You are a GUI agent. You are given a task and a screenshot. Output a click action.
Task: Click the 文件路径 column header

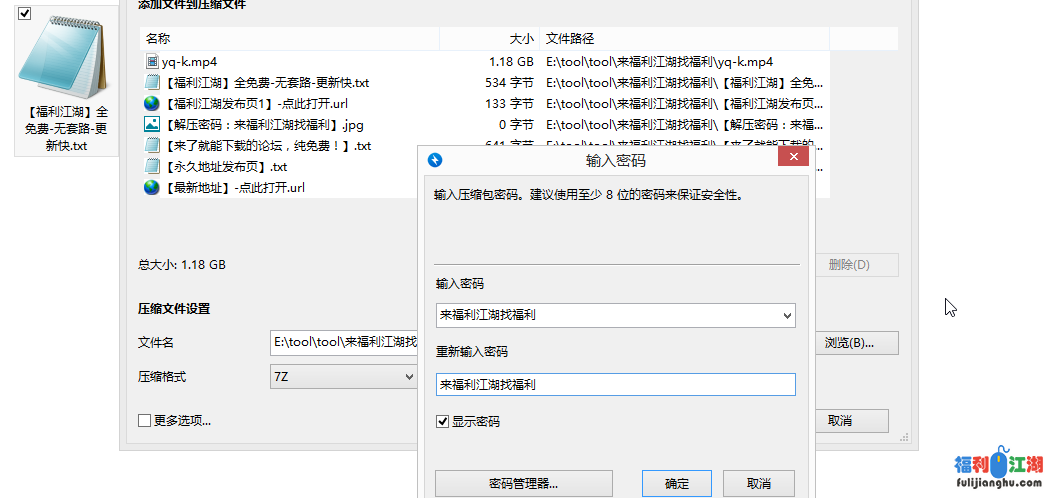tap(684, 39)
